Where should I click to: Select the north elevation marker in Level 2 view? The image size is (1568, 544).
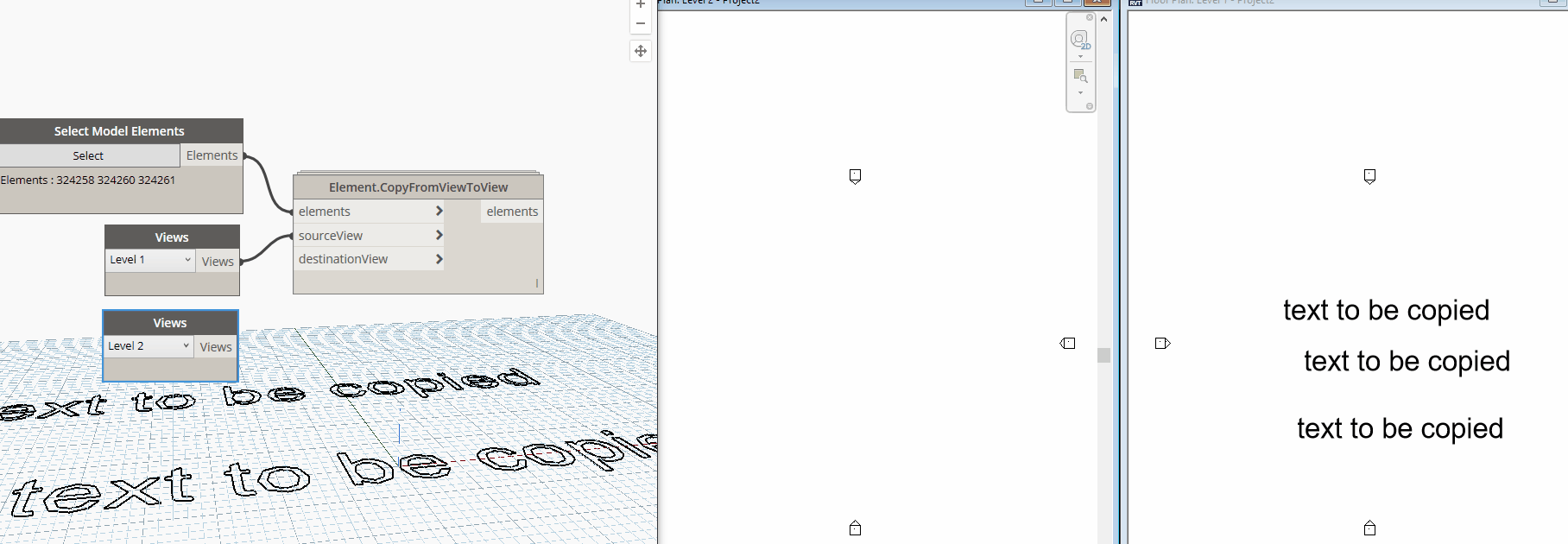(x=855, y=176)
